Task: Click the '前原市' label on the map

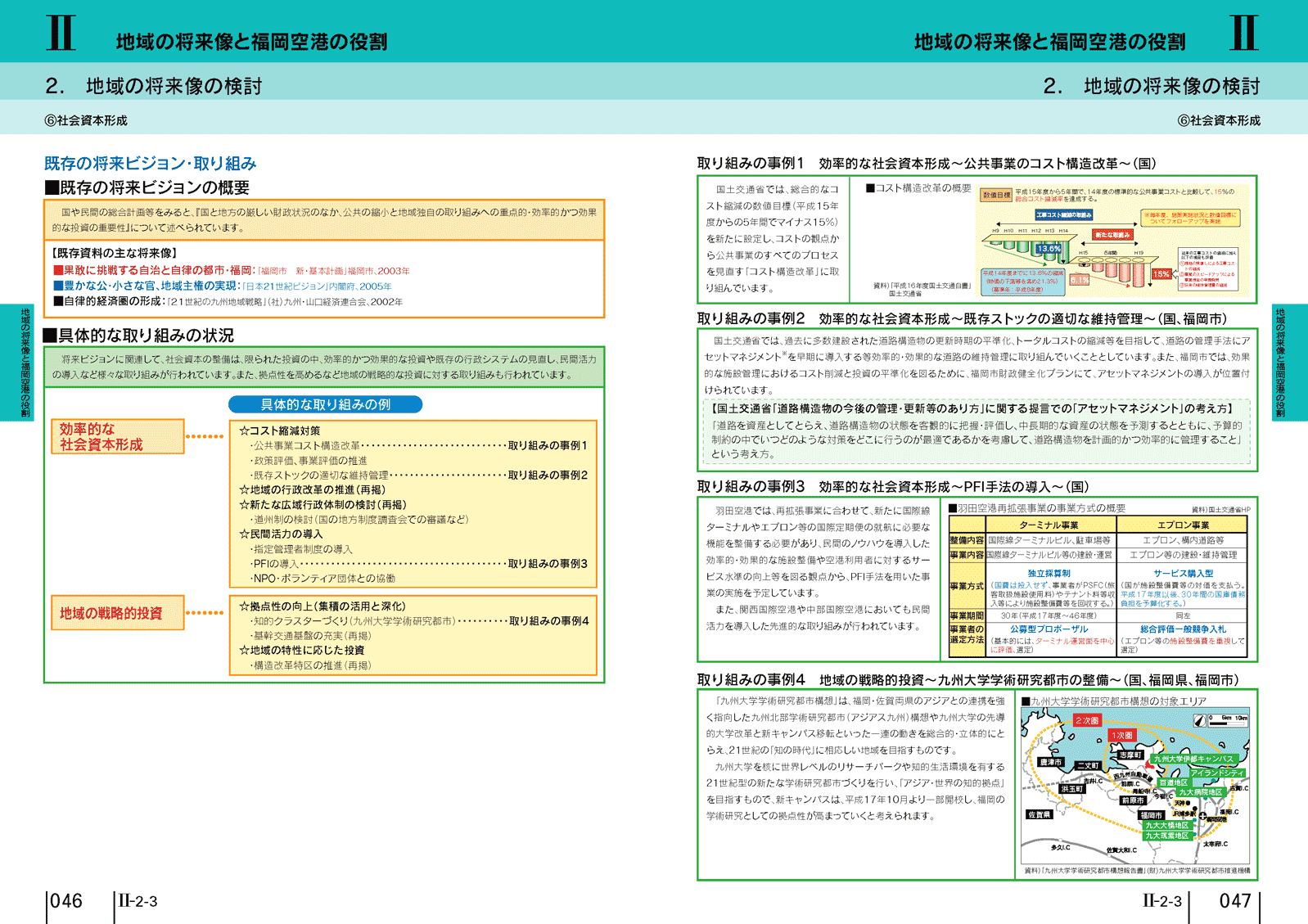Action: 1133,800
